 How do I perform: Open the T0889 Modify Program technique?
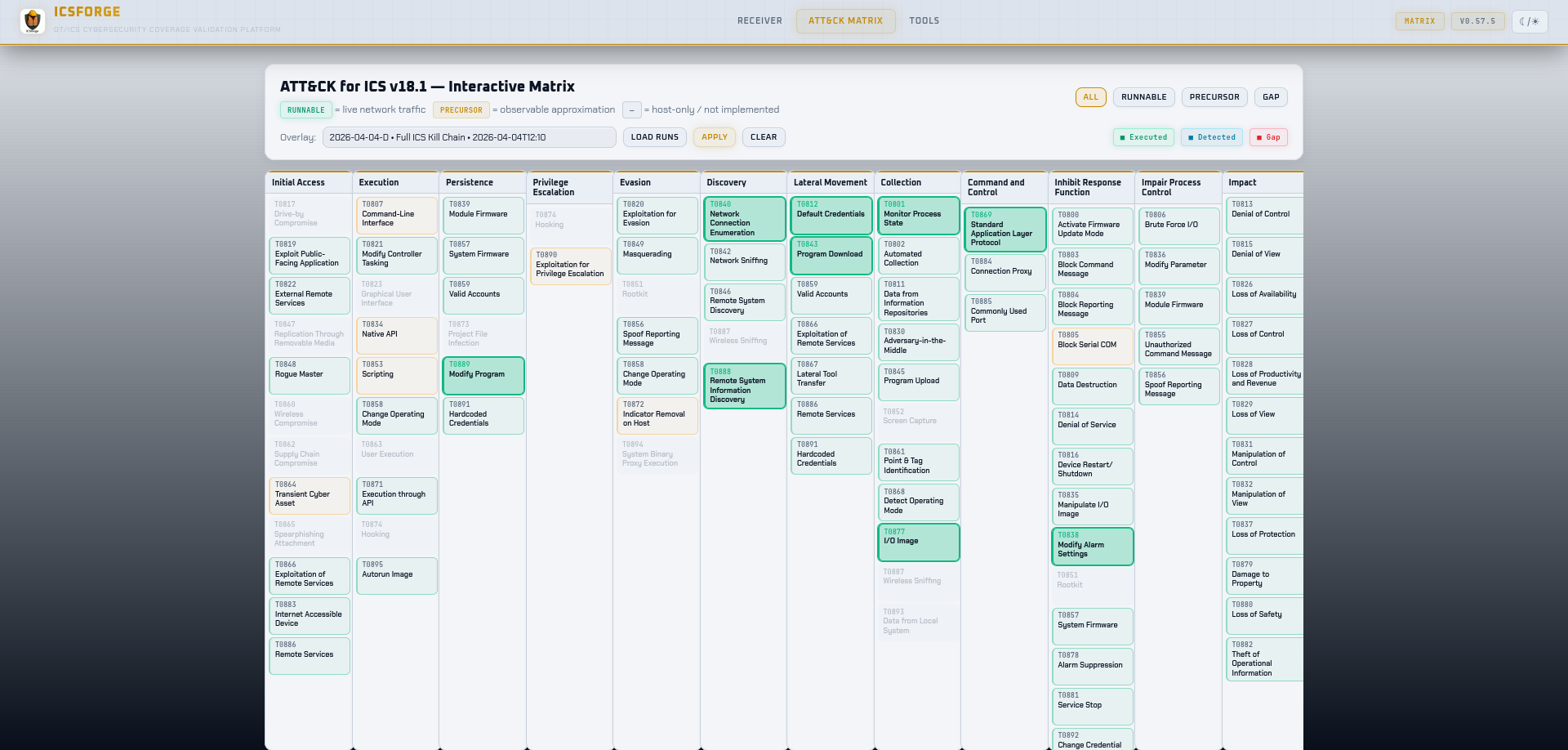[x=483, y=375]
